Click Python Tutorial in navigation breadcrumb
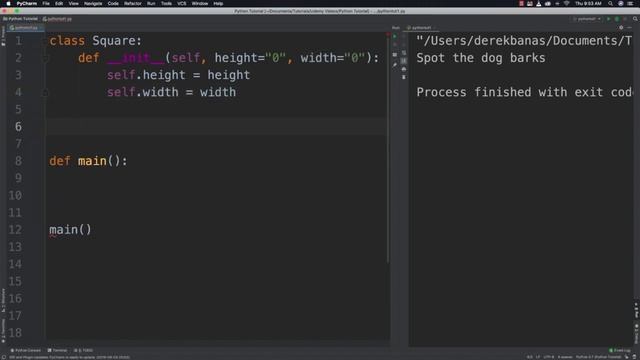 [20, 19]
